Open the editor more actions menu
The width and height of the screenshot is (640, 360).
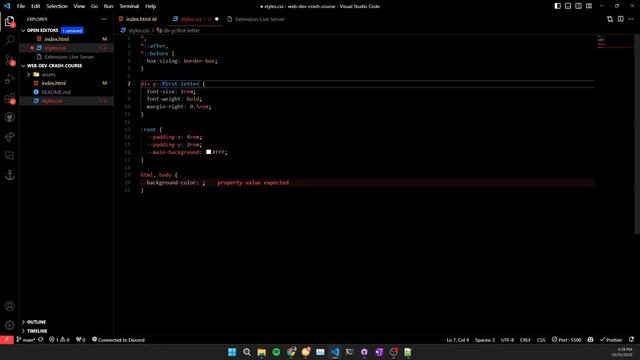tap(631, 19)
